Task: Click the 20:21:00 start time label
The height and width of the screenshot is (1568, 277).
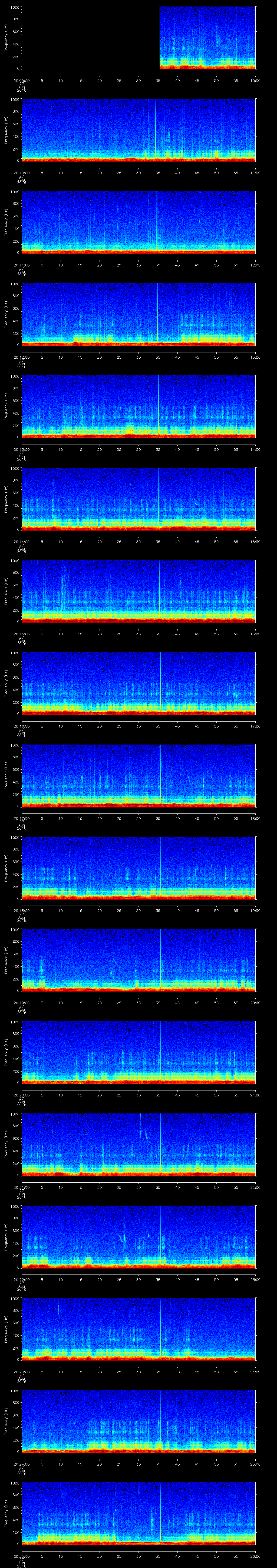Action: 22,1187
